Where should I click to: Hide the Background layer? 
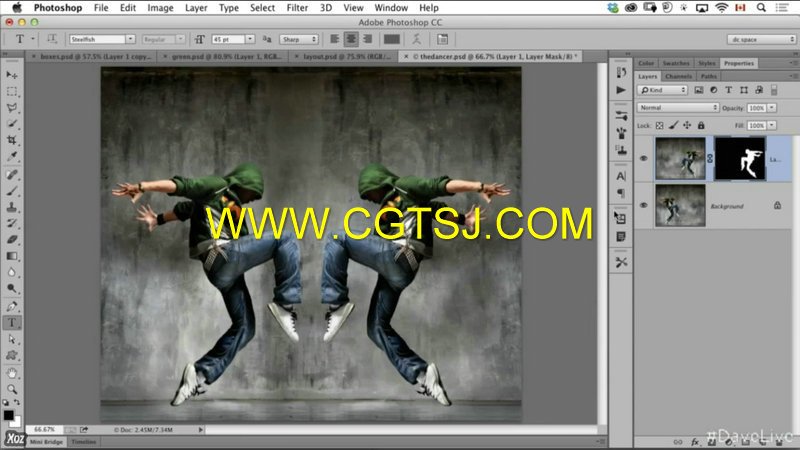coord(643,206)
